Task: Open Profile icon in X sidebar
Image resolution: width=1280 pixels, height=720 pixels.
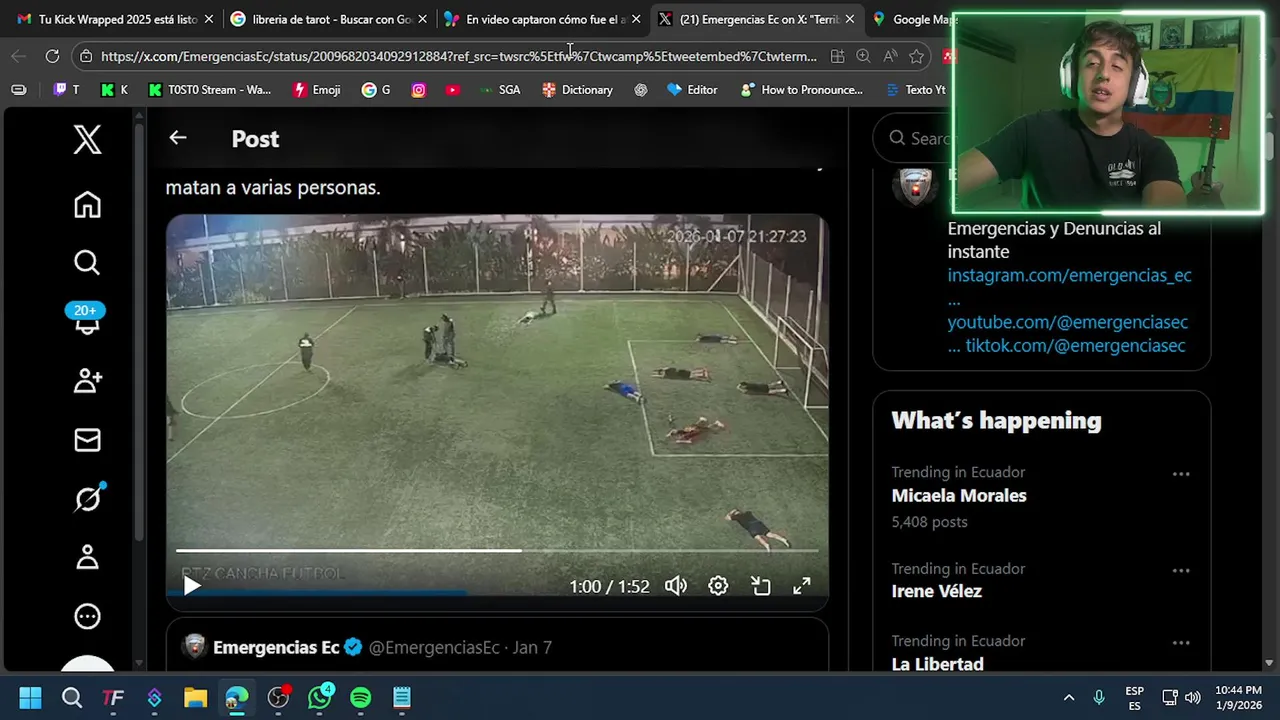Action: (87, 557)
